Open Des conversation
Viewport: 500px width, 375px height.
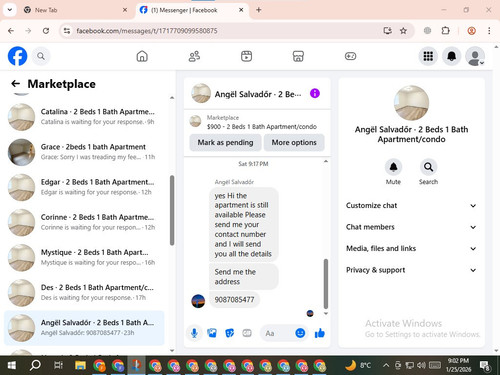84,293
